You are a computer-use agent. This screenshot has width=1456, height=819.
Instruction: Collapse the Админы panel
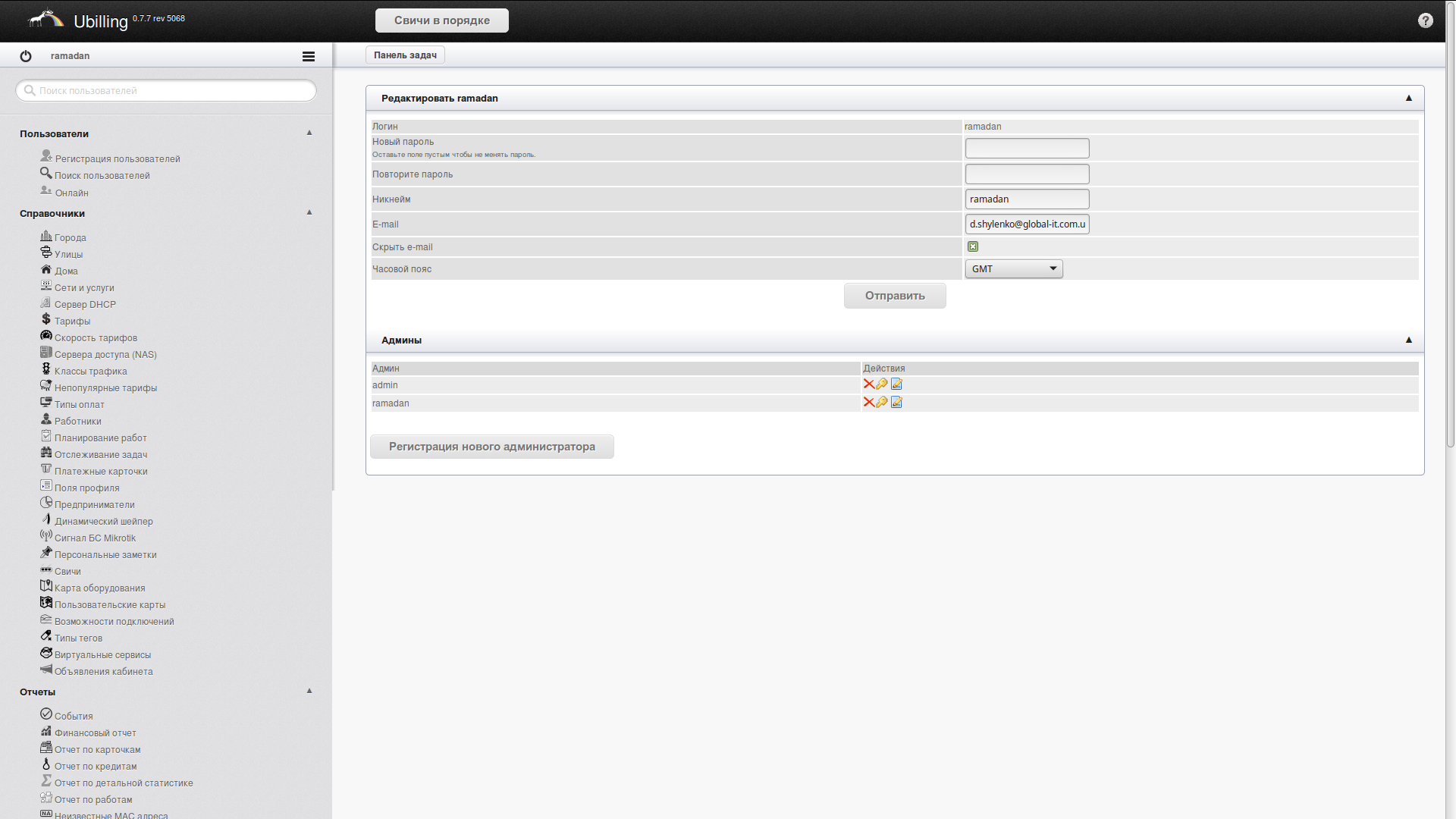click(x=1409, y=340)
